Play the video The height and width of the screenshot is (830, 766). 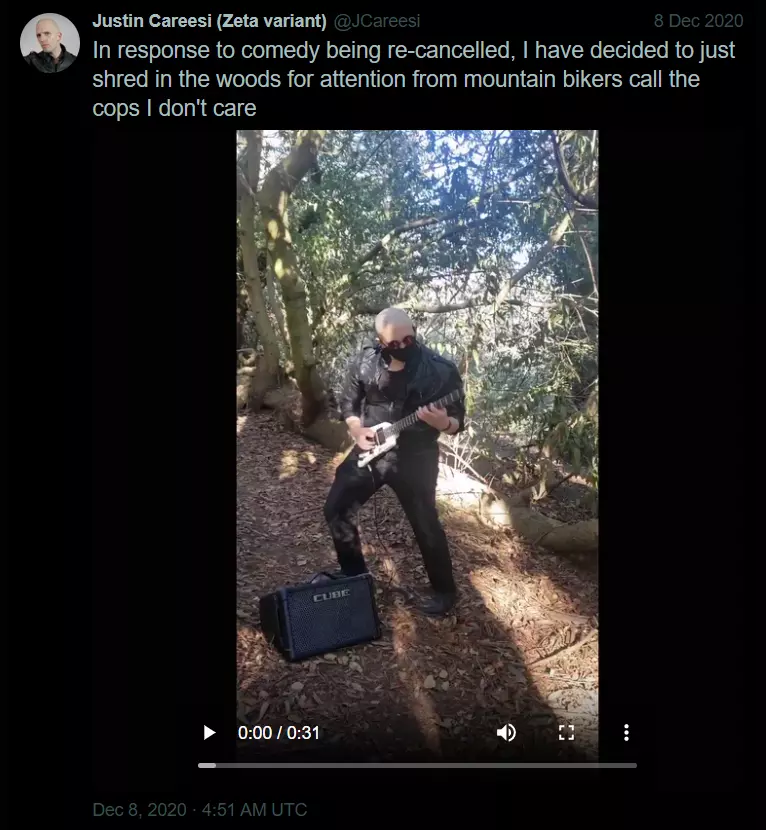(210, 733)
